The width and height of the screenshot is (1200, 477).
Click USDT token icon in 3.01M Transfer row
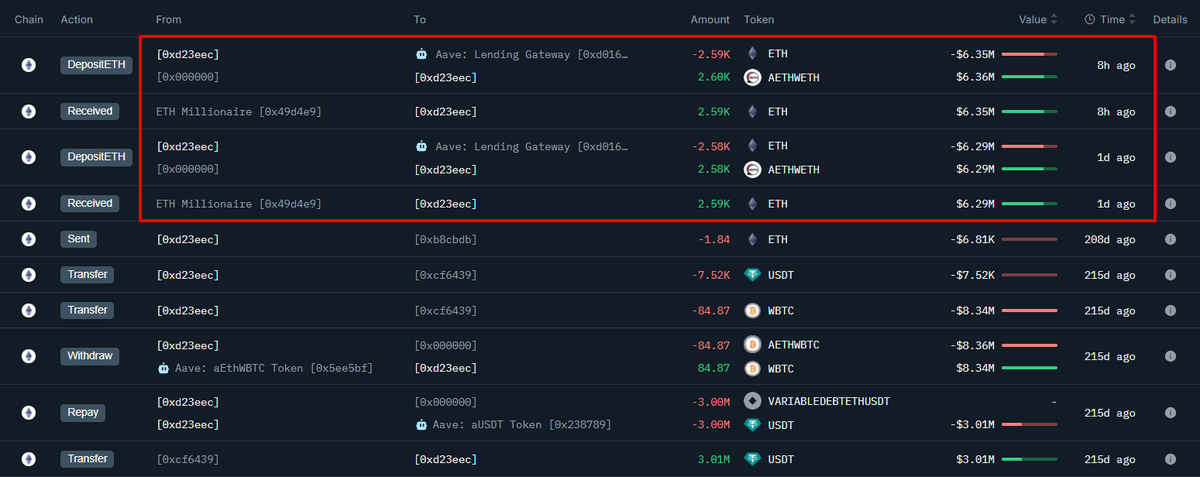click(753, 459)
